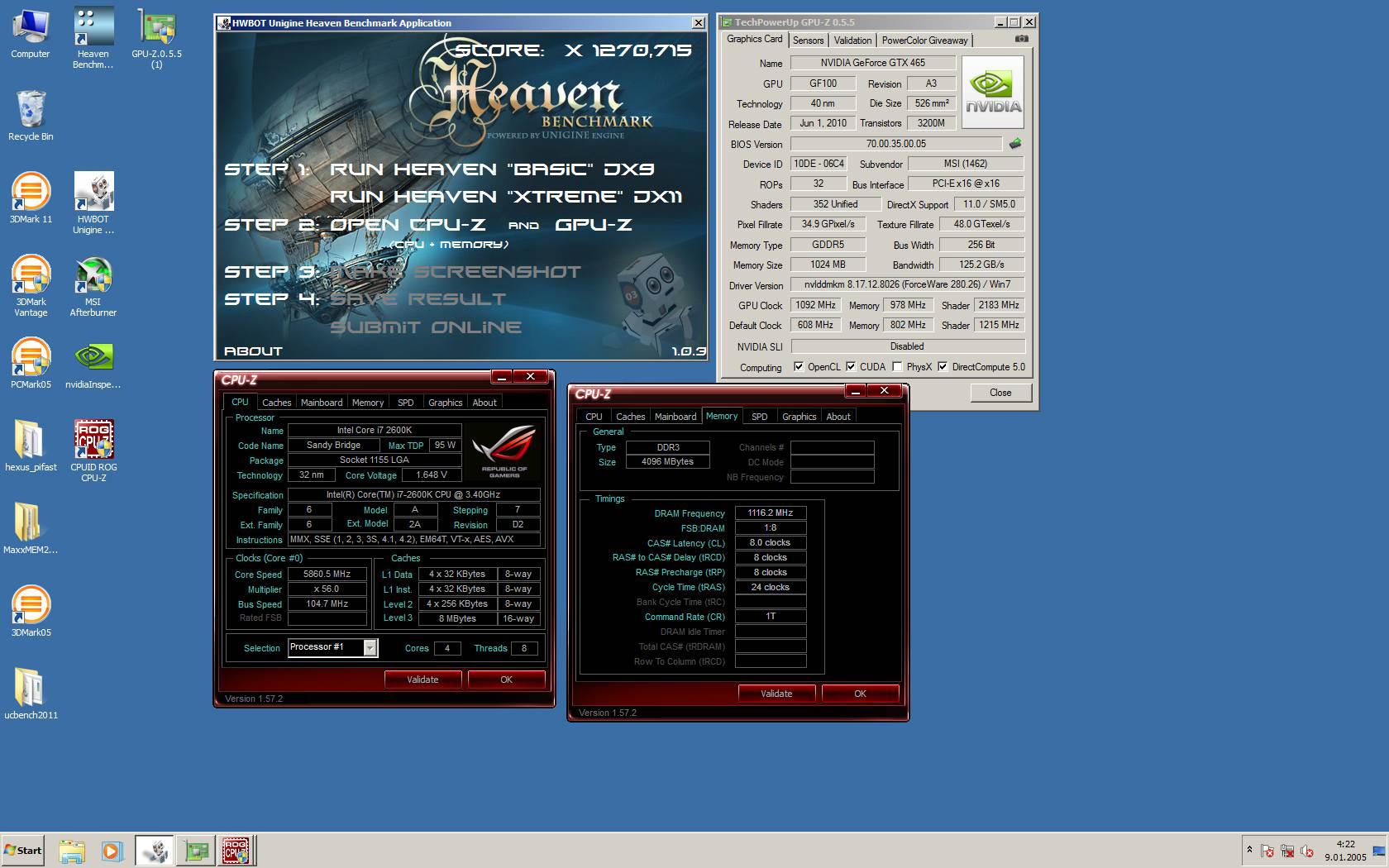Screen dimensions: 1389x868
Task: Toggle PhysX checkbox in GPU-Z
Action: click(x=897, y=367)
